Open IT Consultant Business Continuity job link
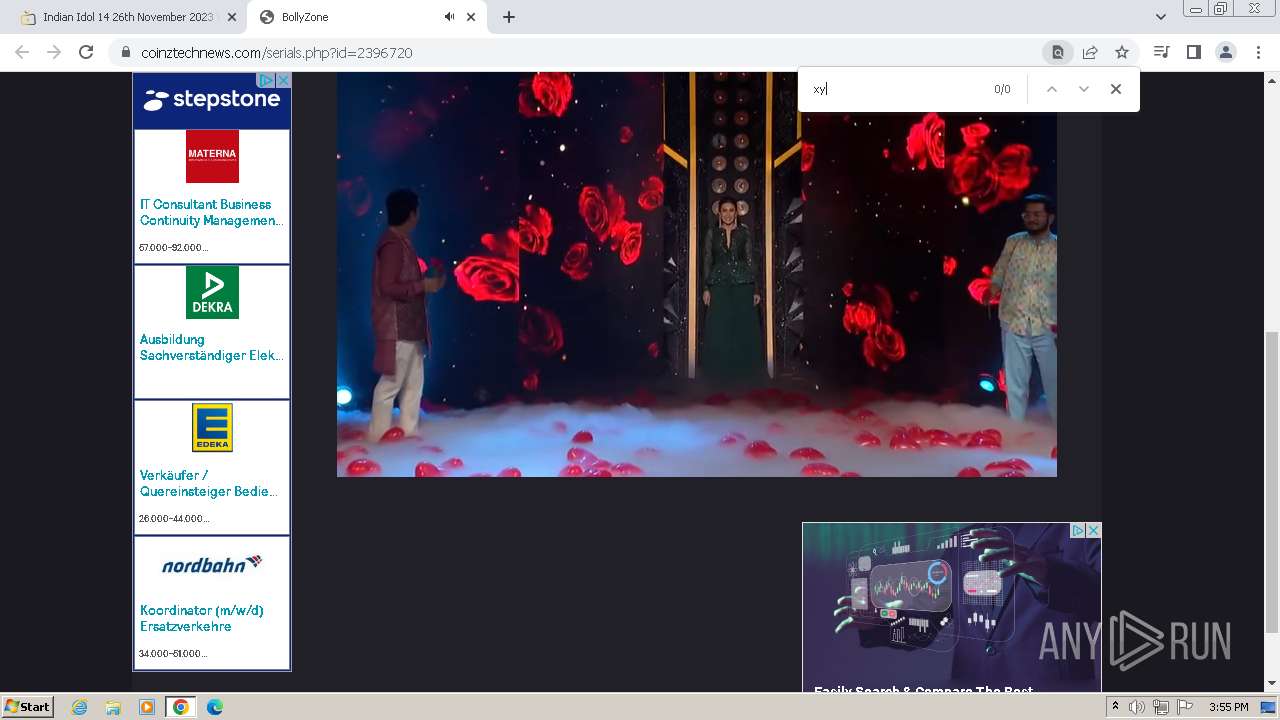 pyautogui.click(x=211, y=212)
